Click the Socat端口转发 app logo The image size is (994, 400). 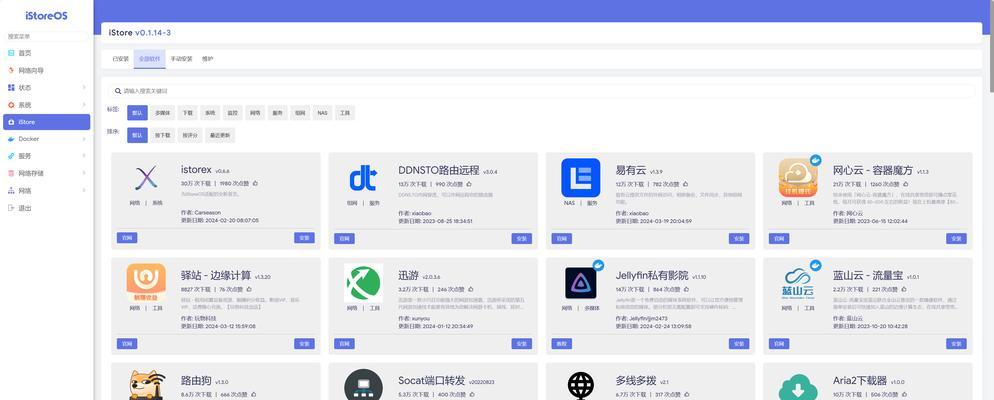[x=363, y=384]
